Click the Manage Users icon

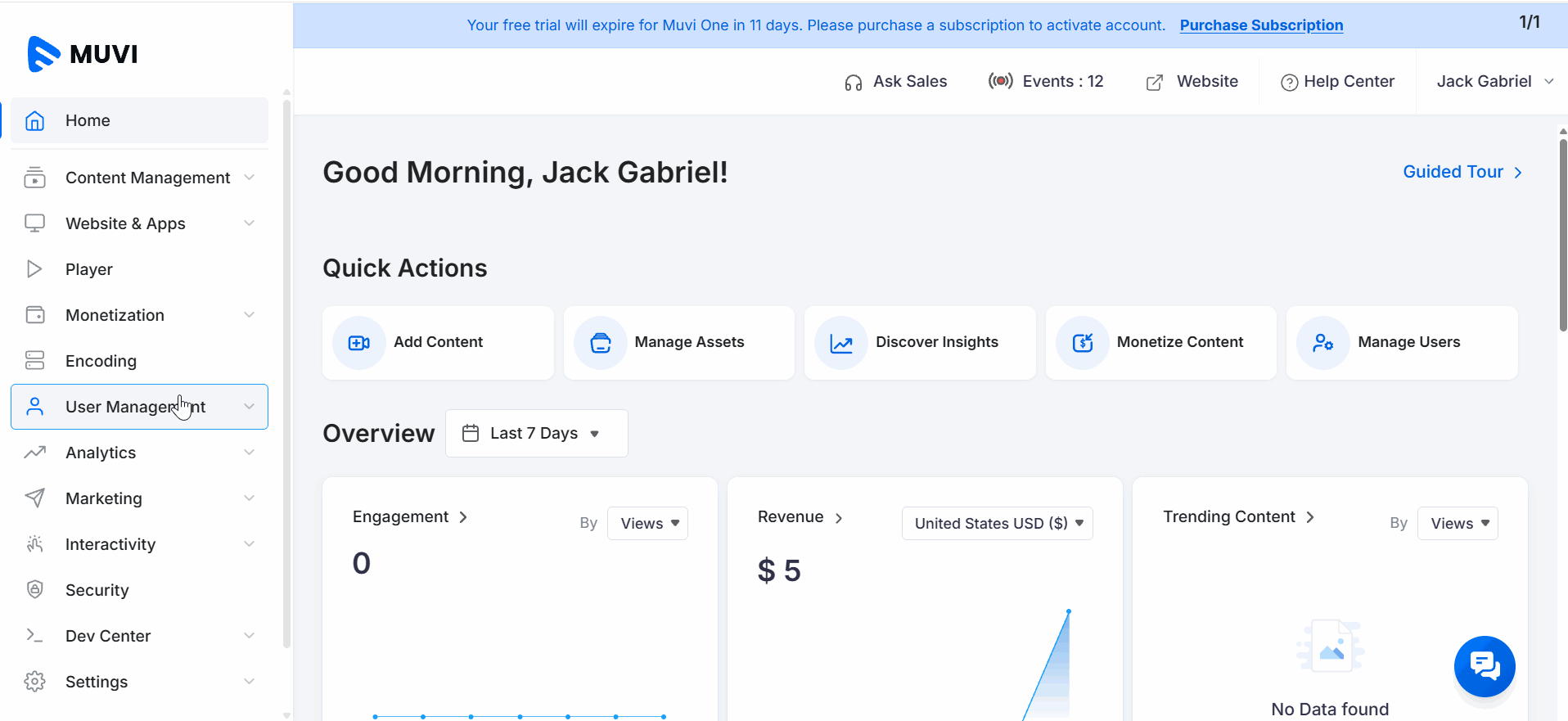click(1322, 343)
